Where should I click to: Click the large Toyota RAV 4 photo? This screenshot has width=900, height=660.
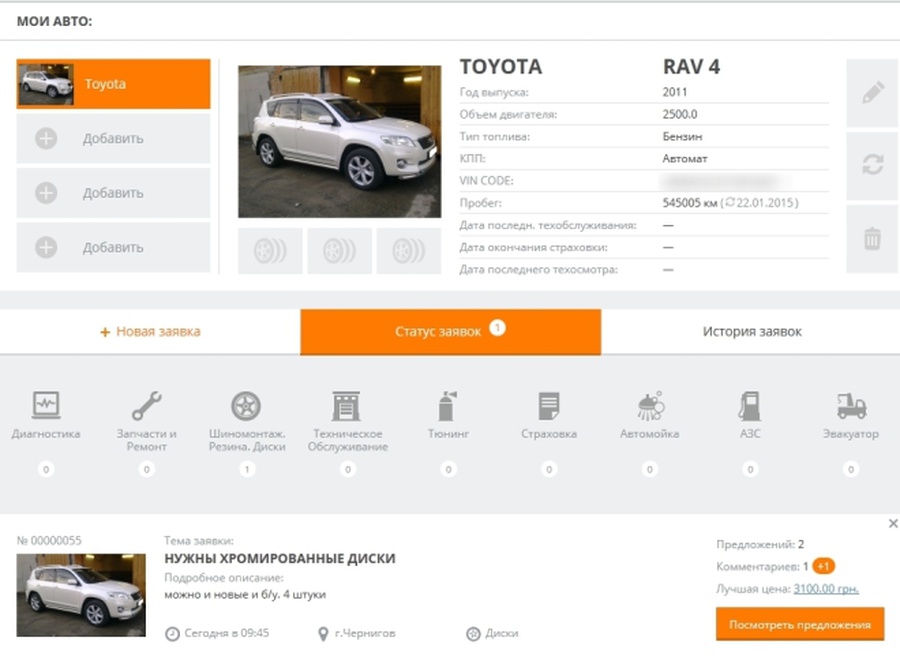(339, 142)
